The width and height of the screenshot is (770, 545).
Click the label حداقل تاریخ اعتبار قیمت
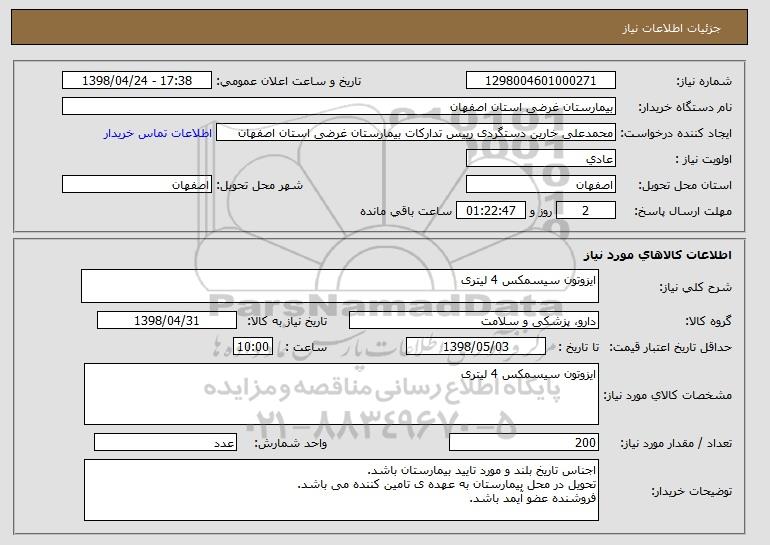[x=670, y=347]
